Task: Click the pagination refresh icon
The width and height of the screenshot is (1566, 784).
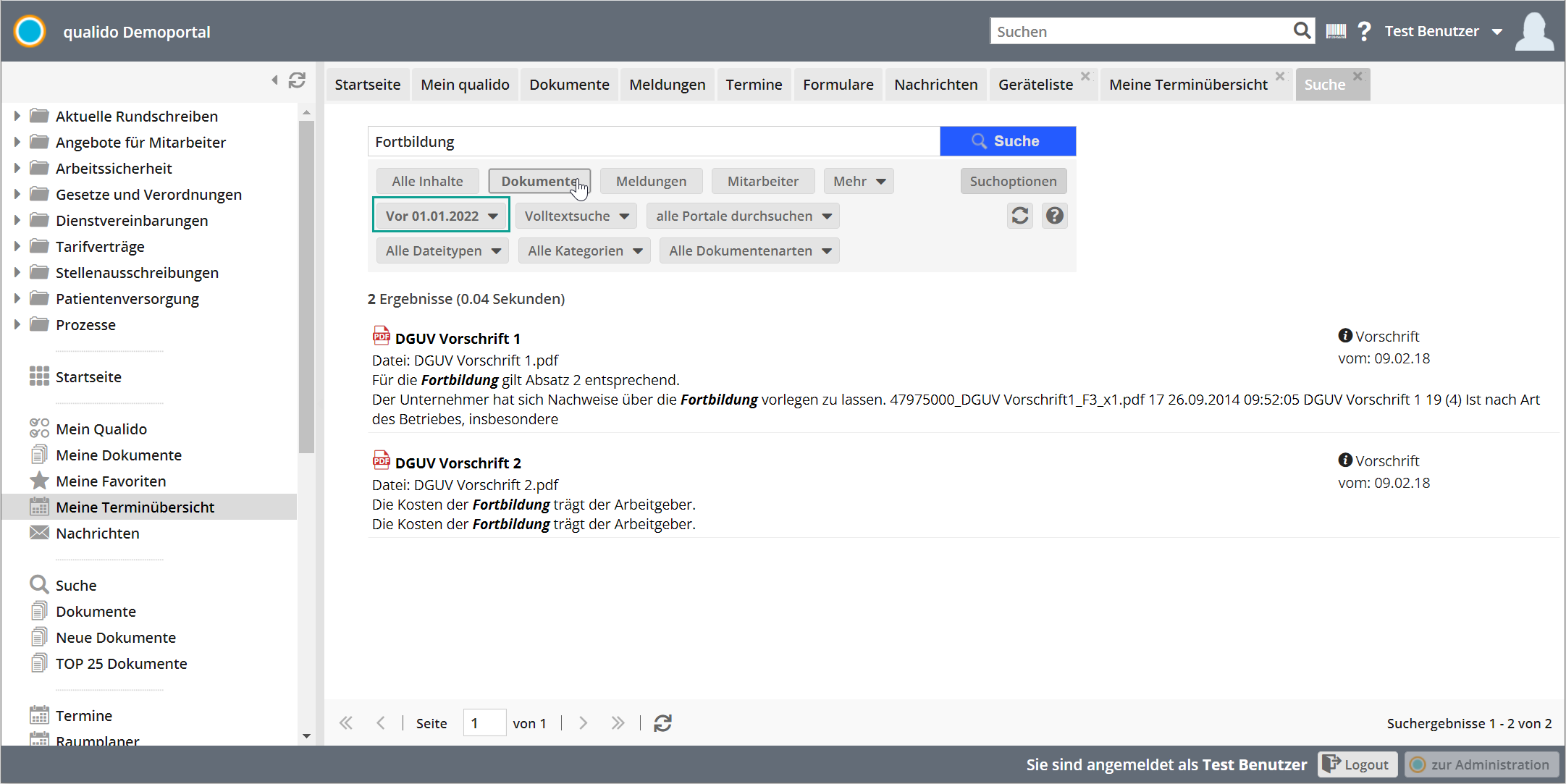Action: coord(662,723)
